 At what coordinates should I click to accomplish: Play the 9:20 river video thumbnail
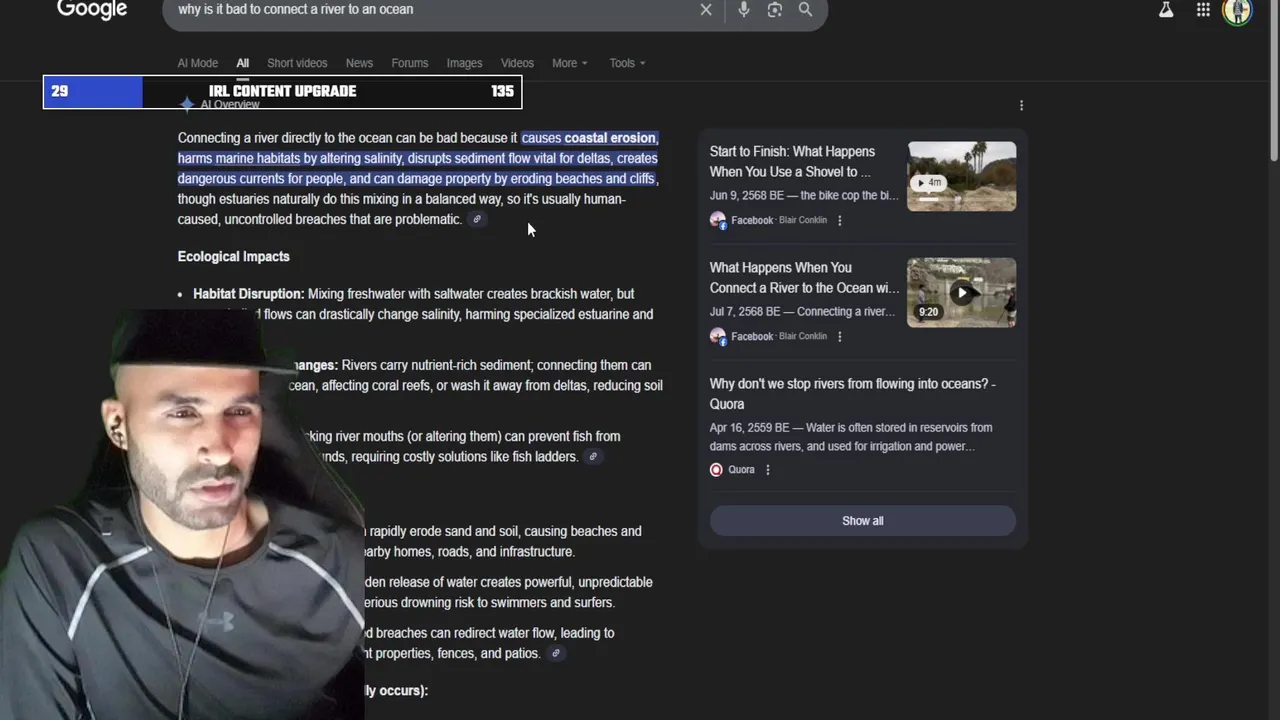(961, 292)
